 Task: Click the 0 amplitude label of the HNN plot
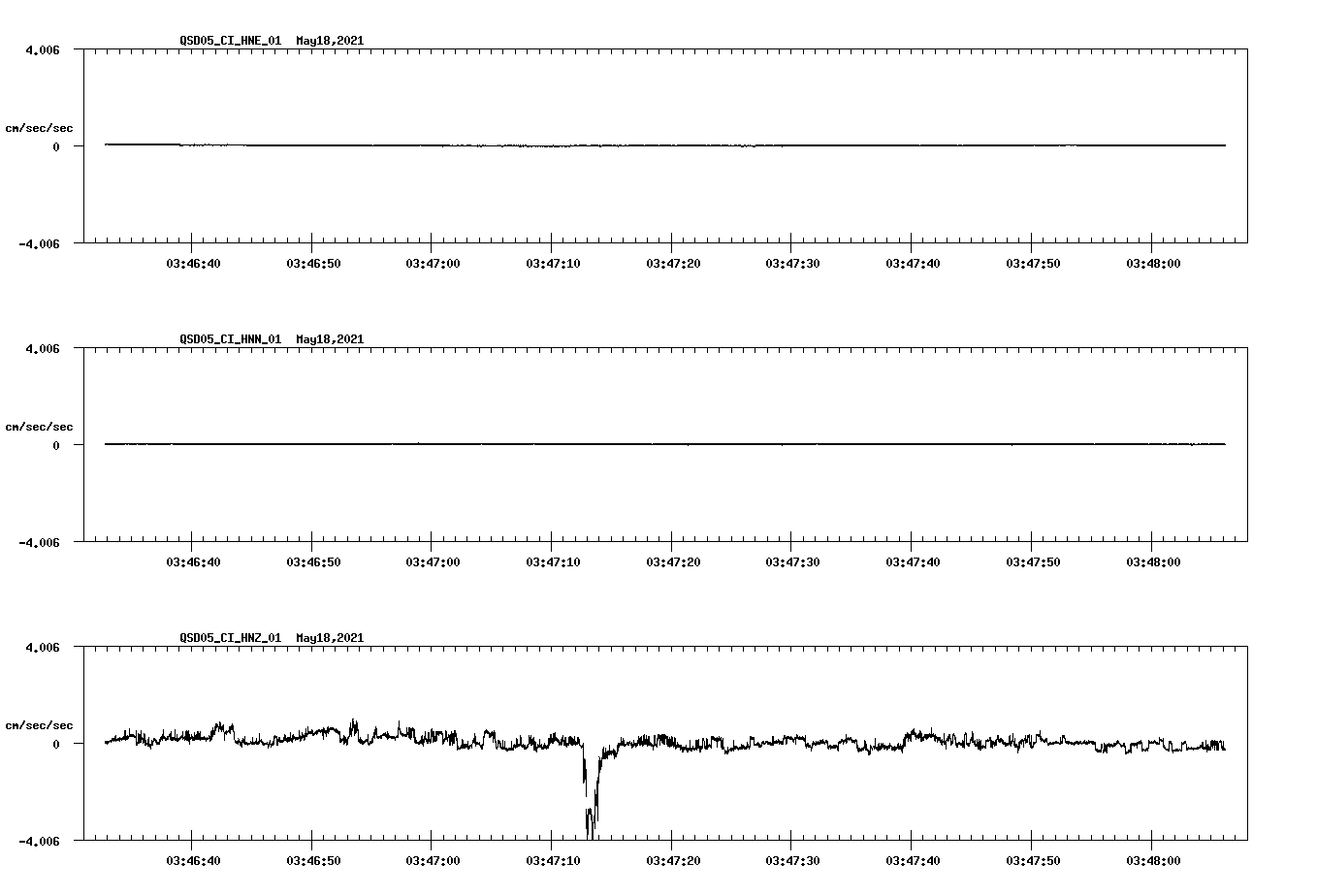pyautogui.click(x=56, y=444)
